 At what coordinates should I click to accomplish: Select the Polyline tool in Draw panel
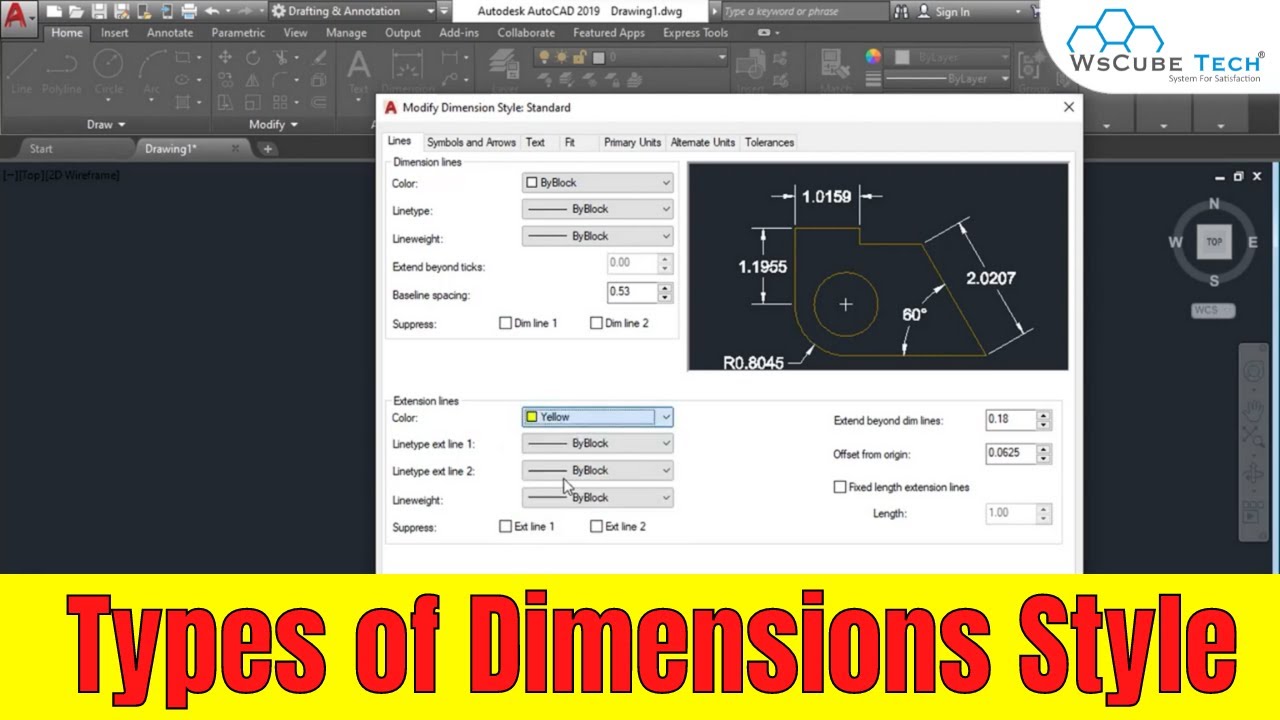(x=63, y=72)
